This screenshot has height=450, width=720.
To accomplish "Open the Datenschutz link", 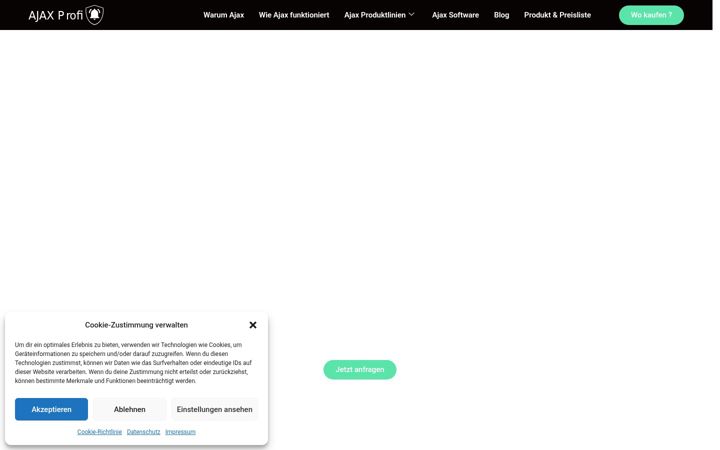I will pyautogui.click(x=143, y=432).
